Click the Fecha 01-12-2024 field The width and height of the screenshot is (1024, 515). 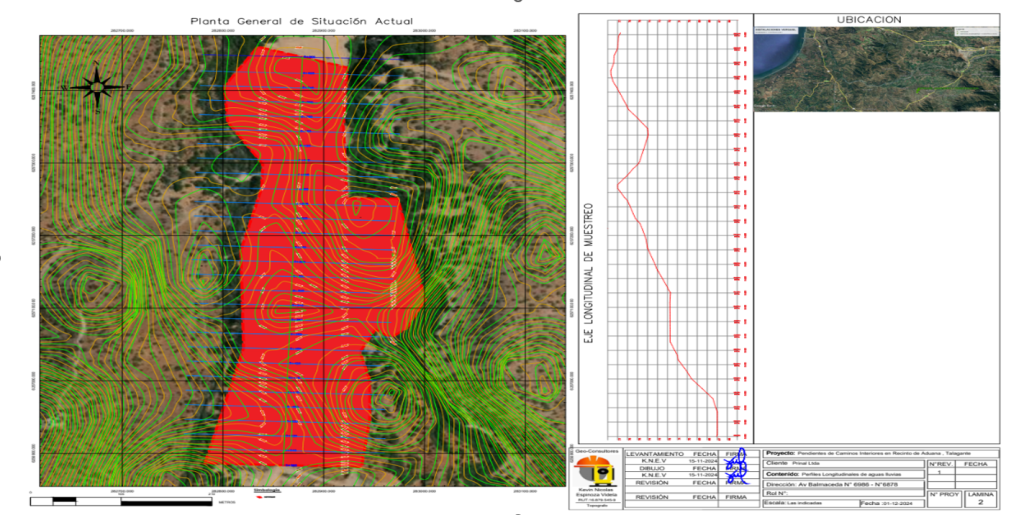(887, 504)
